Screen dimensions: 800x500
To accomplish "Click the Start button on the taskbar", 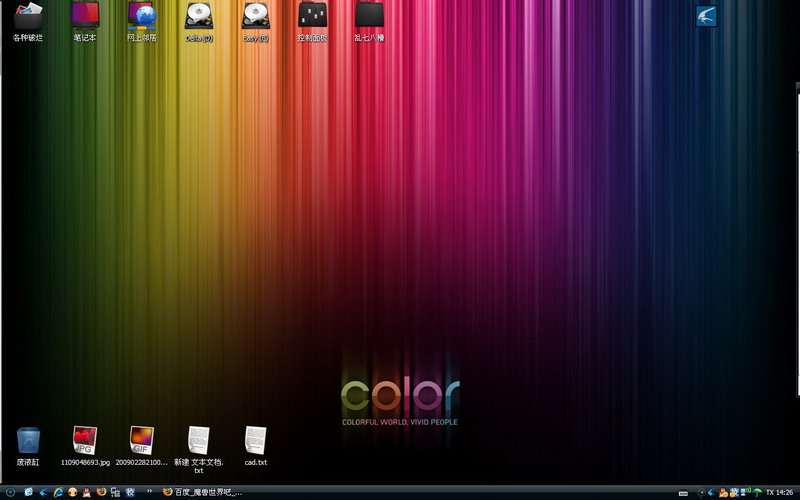I will pyautogui.click(x=11, y=492).
